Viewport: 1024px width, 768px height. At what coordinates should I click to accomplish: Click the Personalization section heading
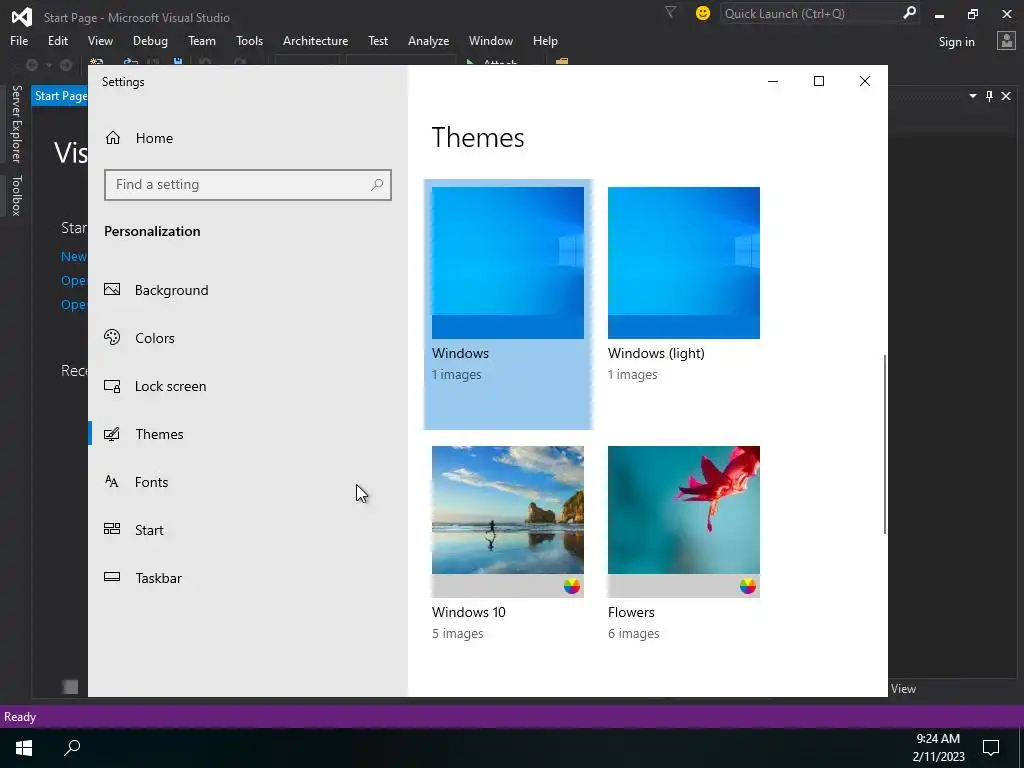(152, 231)
